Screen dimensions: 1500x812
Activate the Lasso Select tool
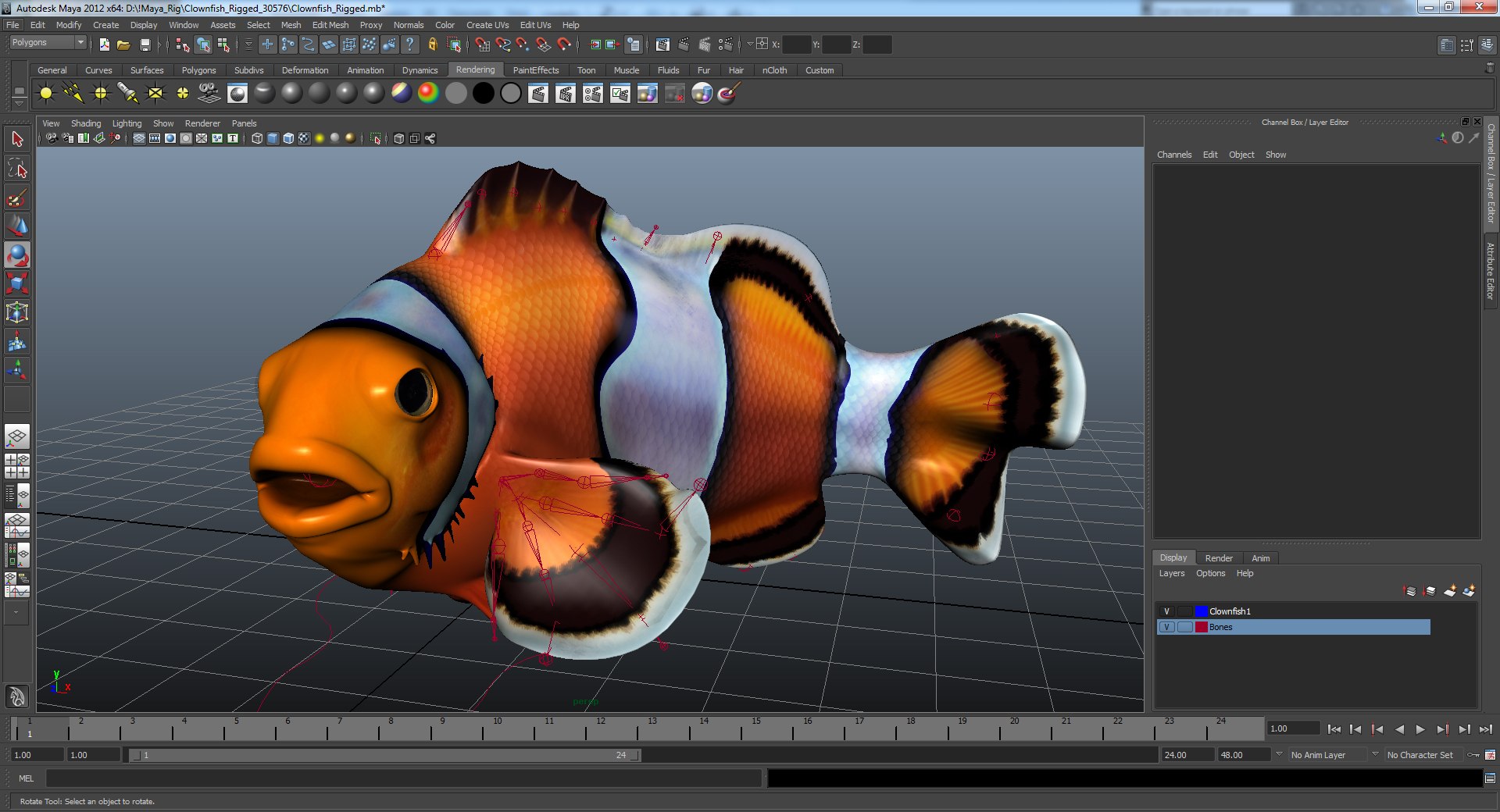tap(17, 169)
